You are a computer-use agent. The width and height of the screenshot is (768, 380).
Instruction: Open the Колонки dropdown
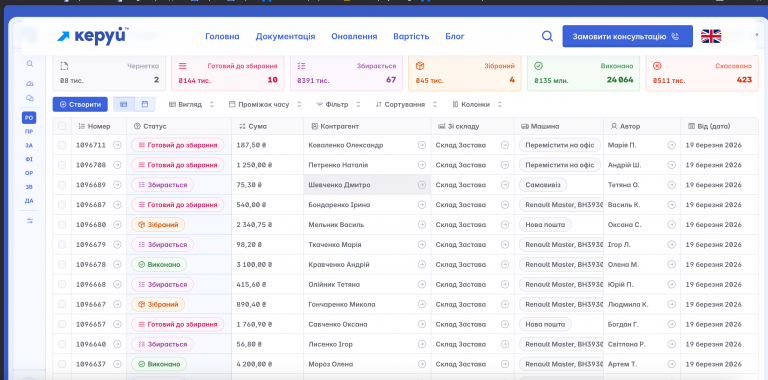[477, 104]
